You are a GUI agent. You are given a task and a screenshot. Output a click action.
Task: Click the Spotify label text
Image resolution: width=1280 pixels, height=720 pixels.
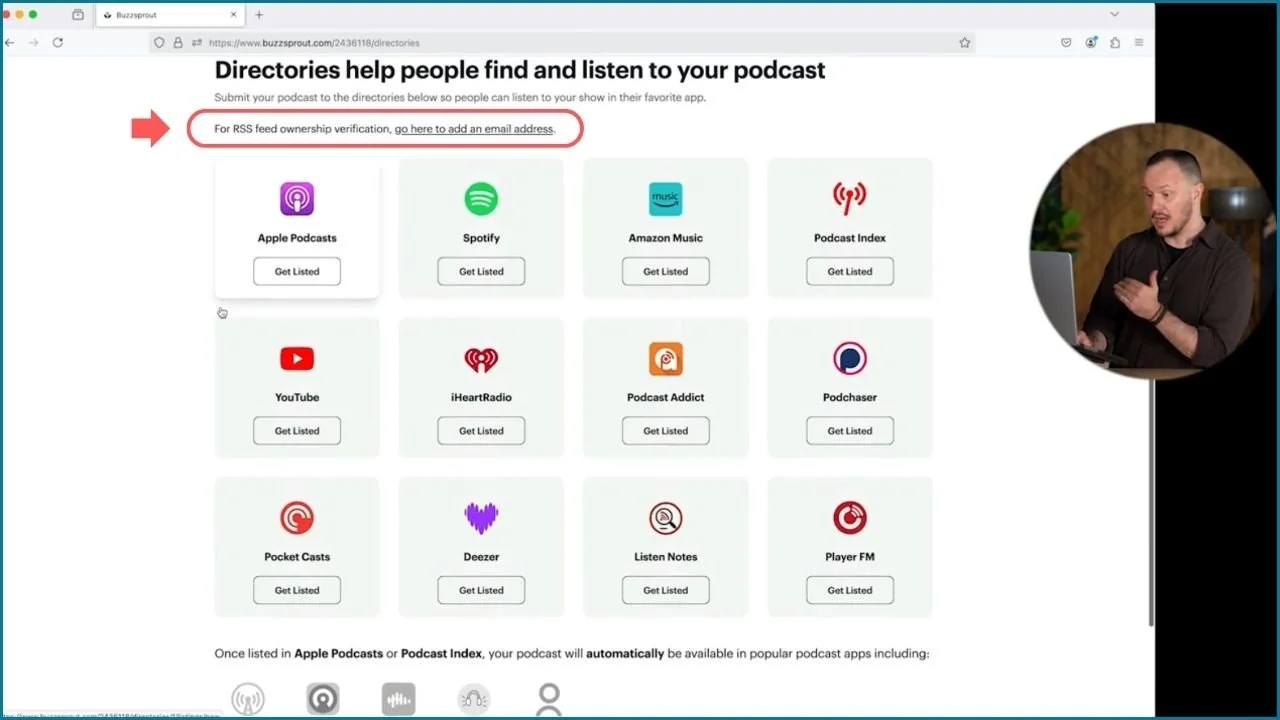[481, 238]
